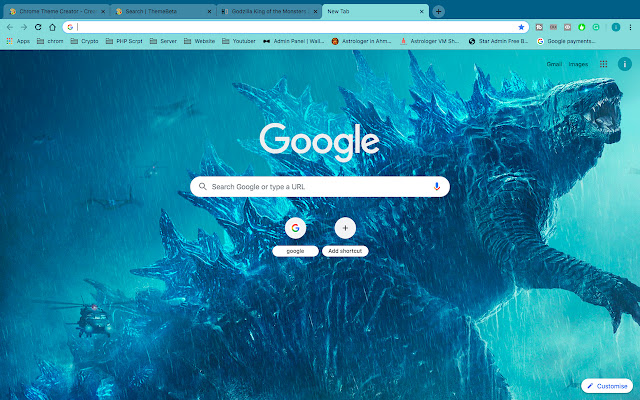Bookmark this tab using the star icon
Screen dimensions: 640x400
click(521, 27)
